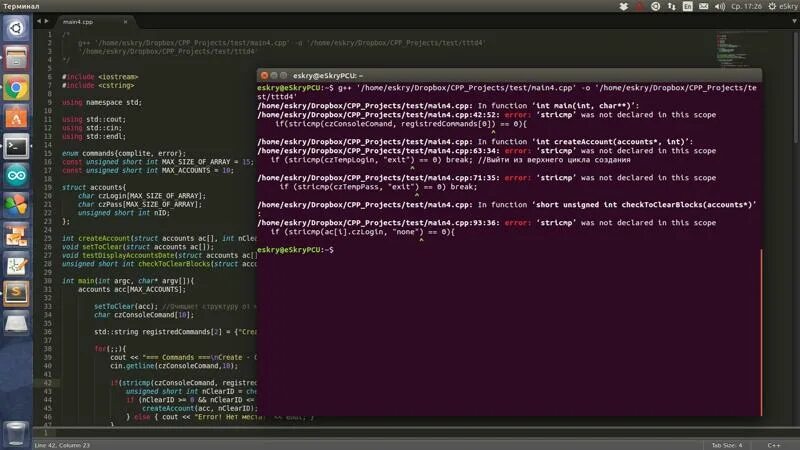This screenshot has width=800, height=450.
Task: Open the Files manager in the dock
Action: coord(16,58)
